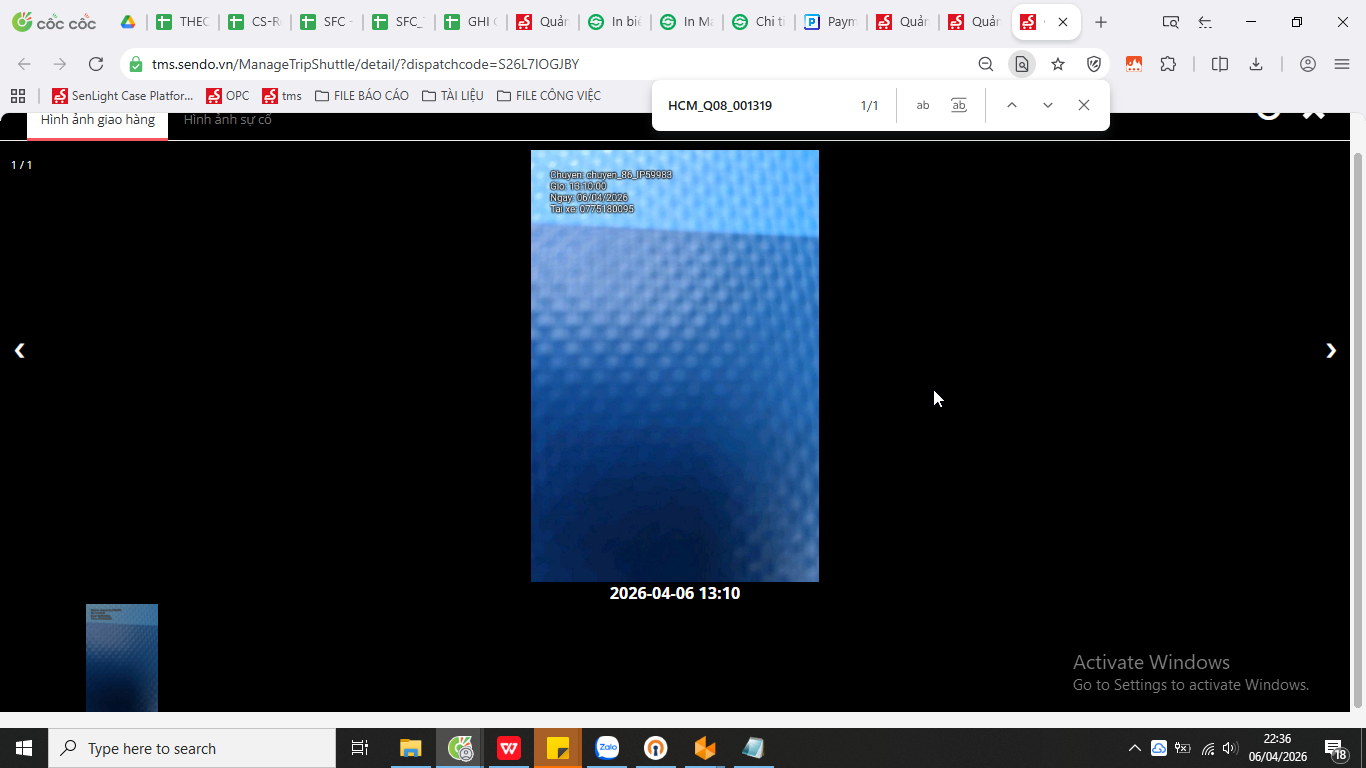Switch to Hình ảnh giao hàng tab
Image resolution: width=1366 pixels, height=768 pixels.
[x=97, y=120]
